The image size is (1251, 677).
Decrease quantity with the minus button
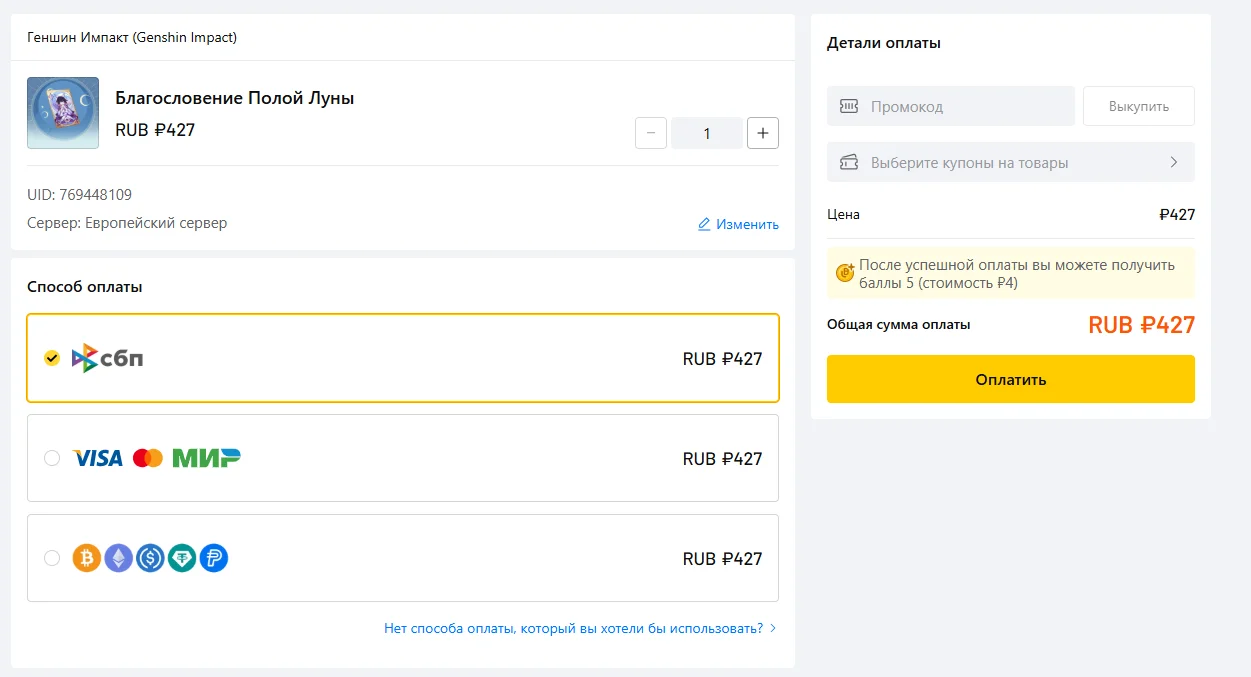651,133
